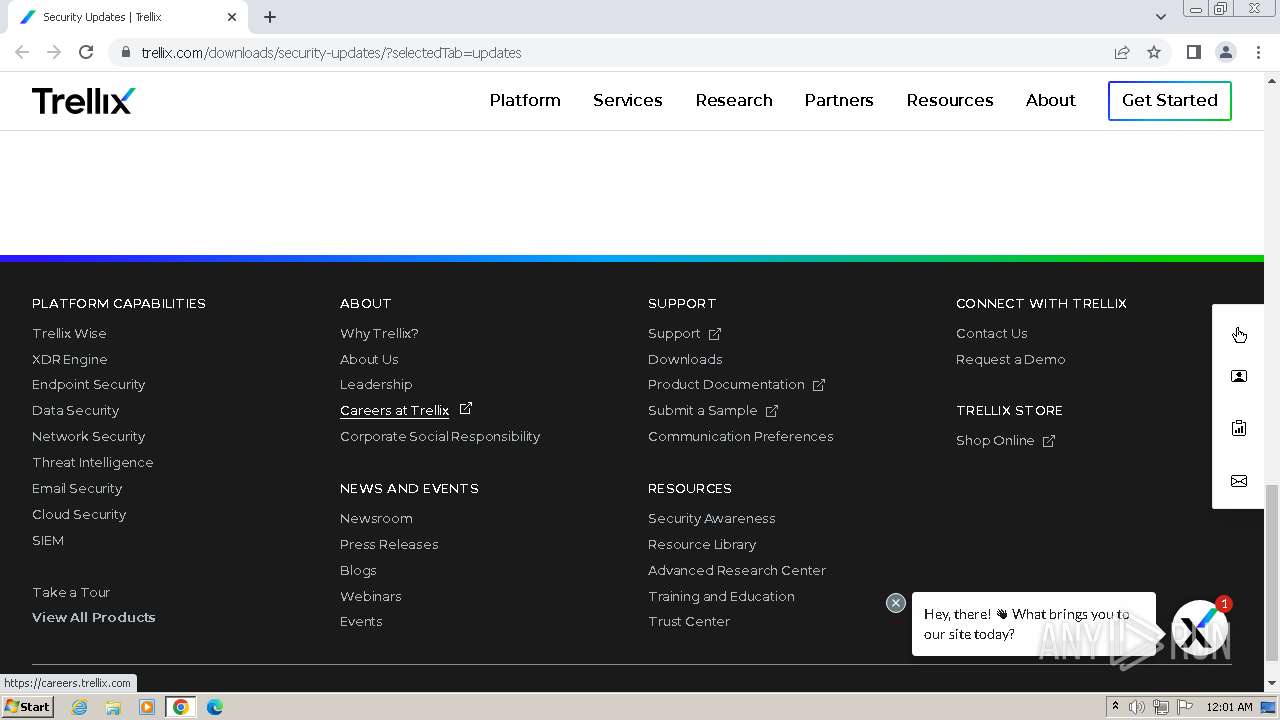Click the Windows Start button

[27, 707]
